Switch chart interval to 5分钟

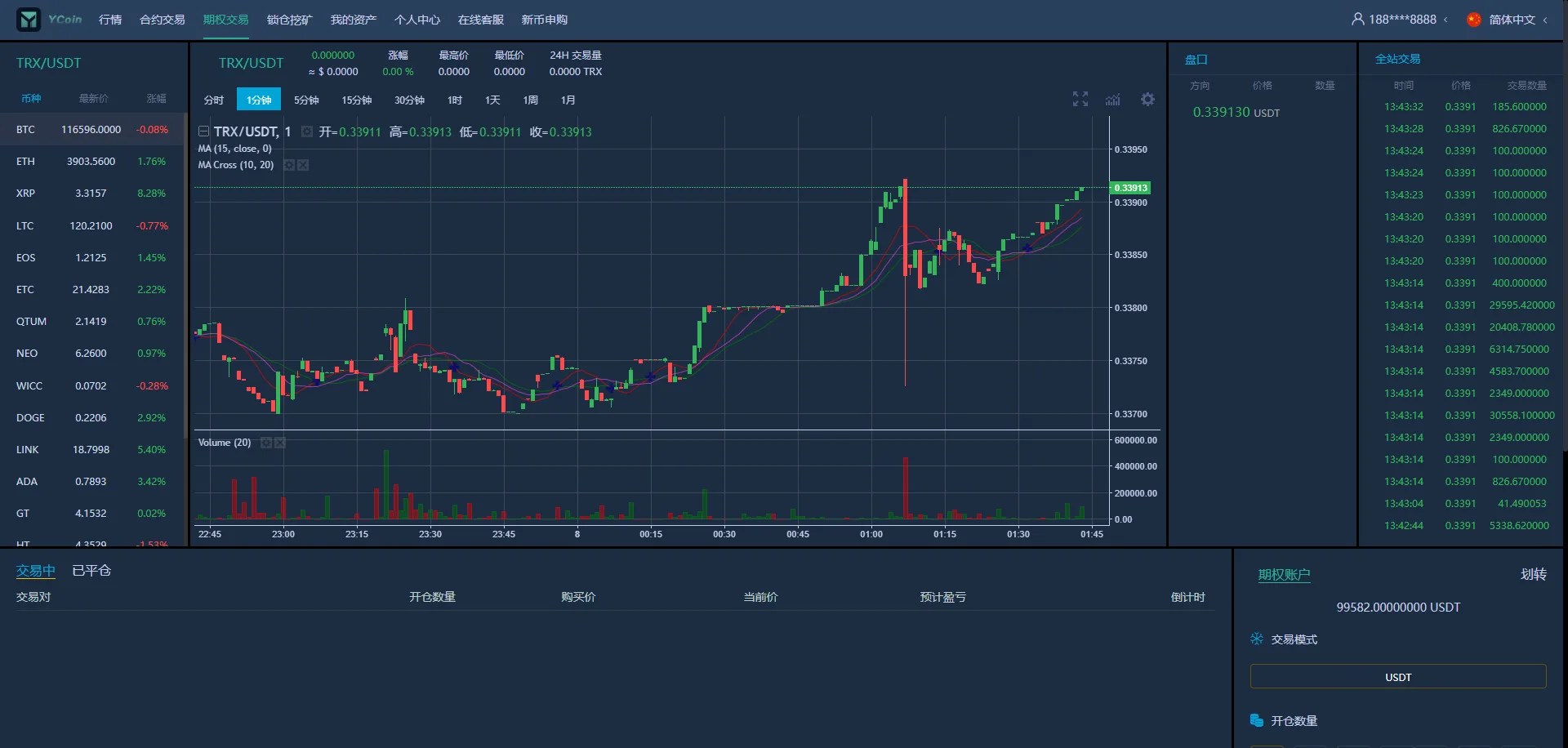tap(306, 100)
